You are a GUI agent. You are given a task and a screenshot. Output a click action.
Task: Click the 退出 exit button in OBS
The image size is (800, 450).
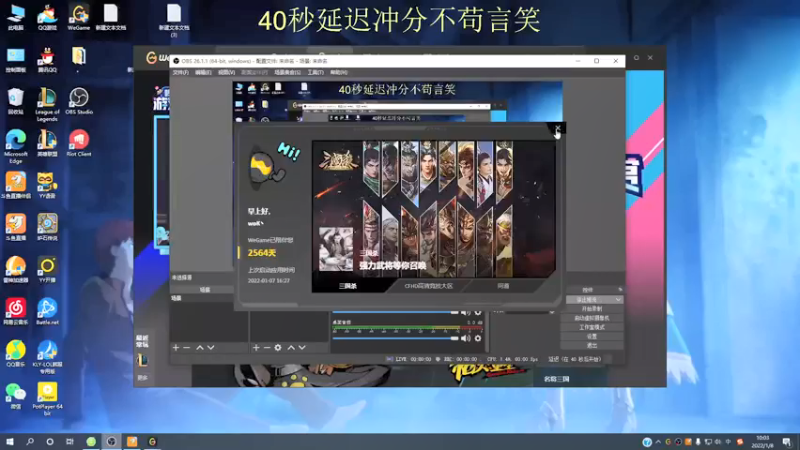pyautogui.click(x=592, y=345)
